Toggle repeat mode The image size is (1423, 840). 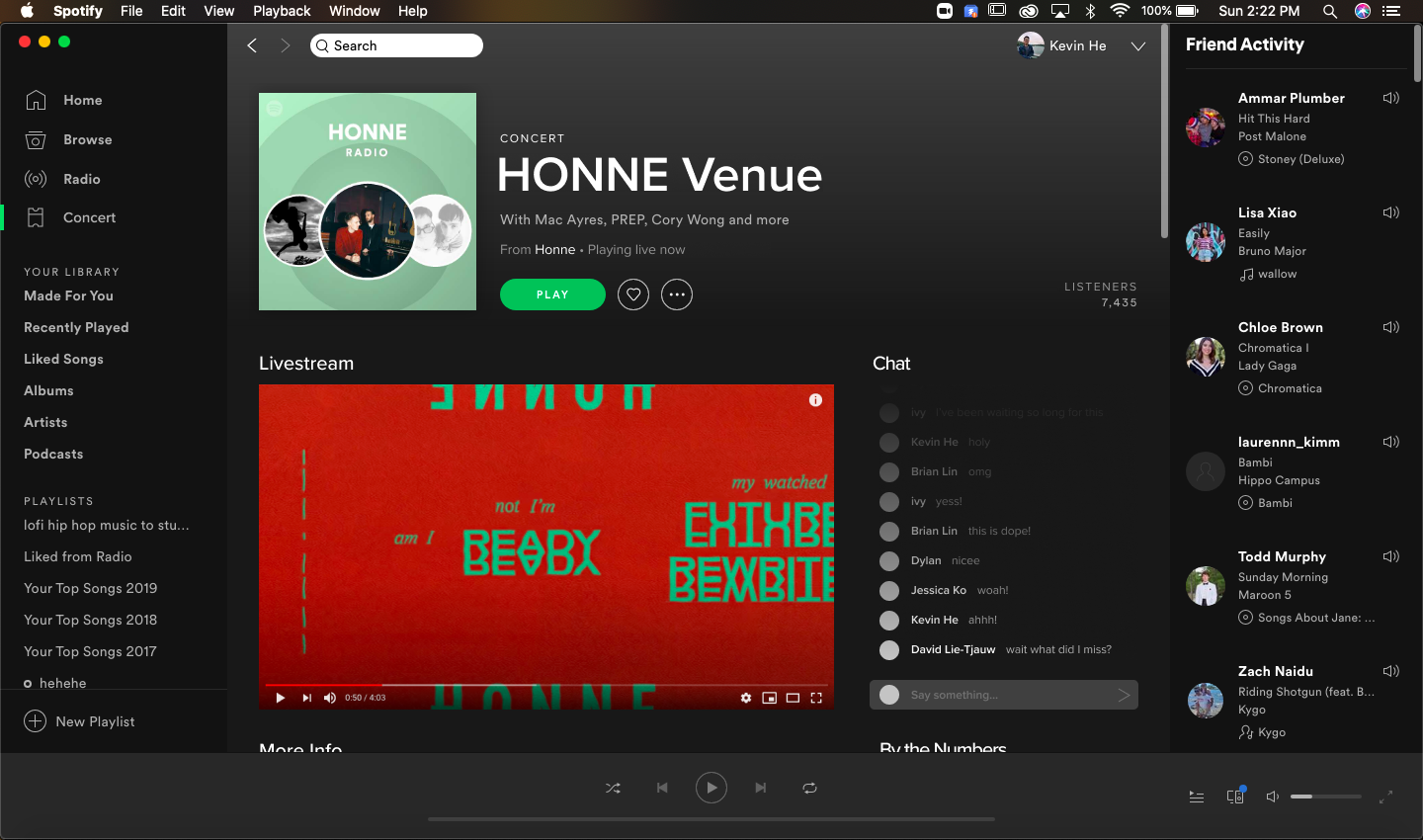809,788
